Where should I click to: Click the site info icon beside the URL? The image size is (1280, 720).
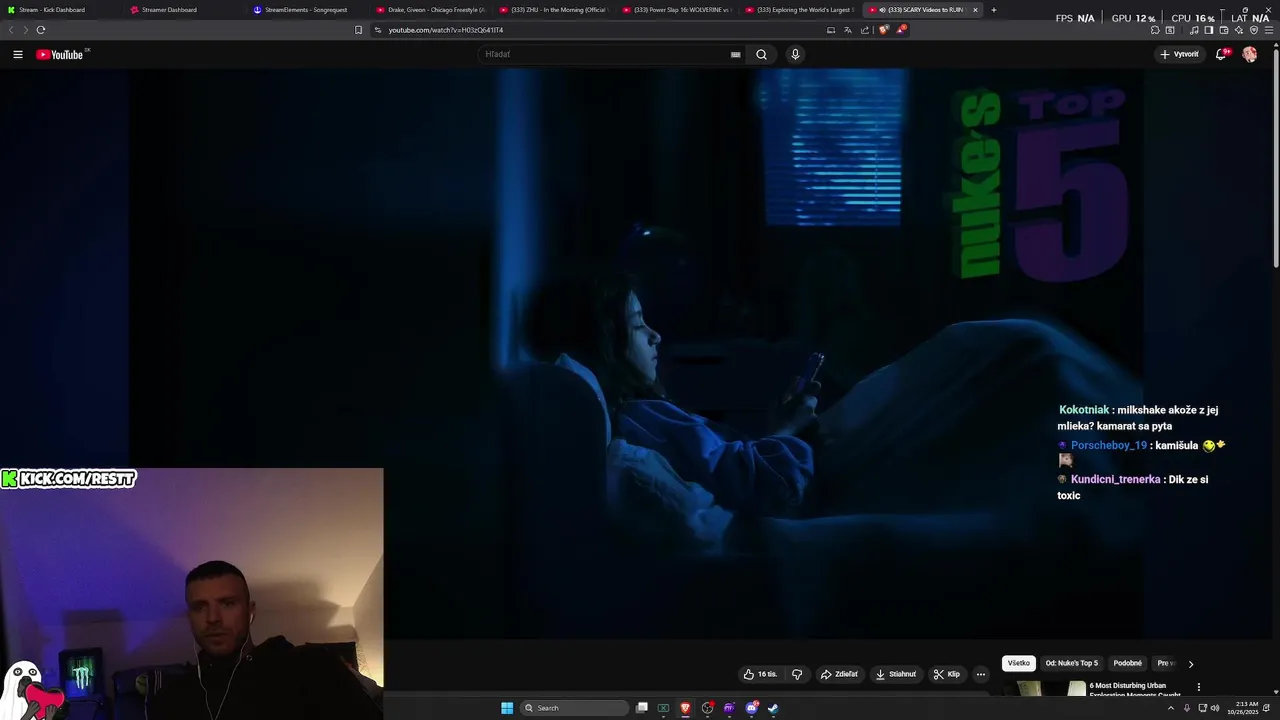(x=378, y=30)
